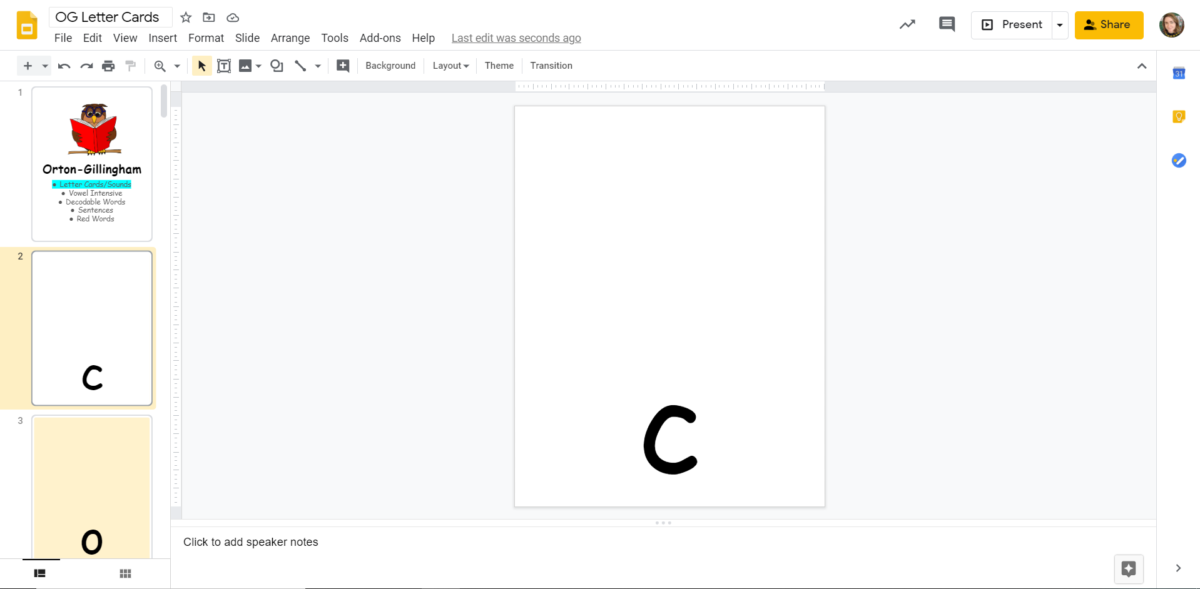Click the Add comment toolbar icon
The width and height of the screenshot is (1200, 589).
pos(343,66)
